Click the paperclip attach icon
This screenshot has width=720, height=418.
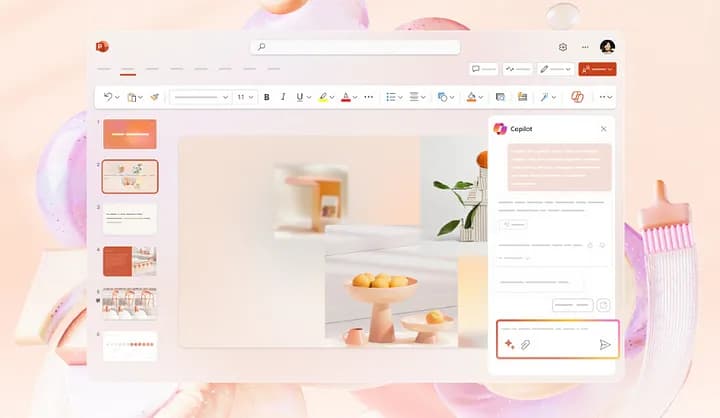pyautogui.click(x=525, y=345)
